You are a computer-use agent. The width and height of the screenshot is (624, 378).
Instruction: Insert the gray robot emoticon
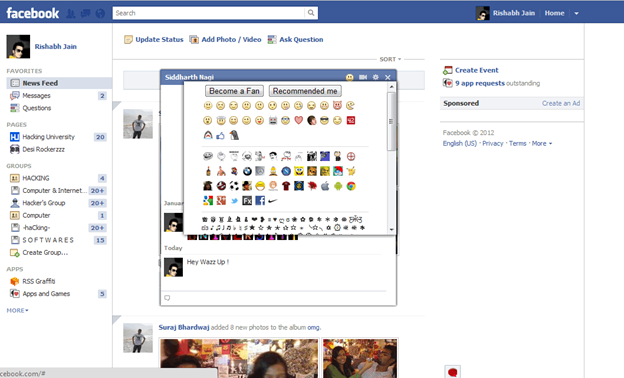pyautogui.click(x=273, y=120)
